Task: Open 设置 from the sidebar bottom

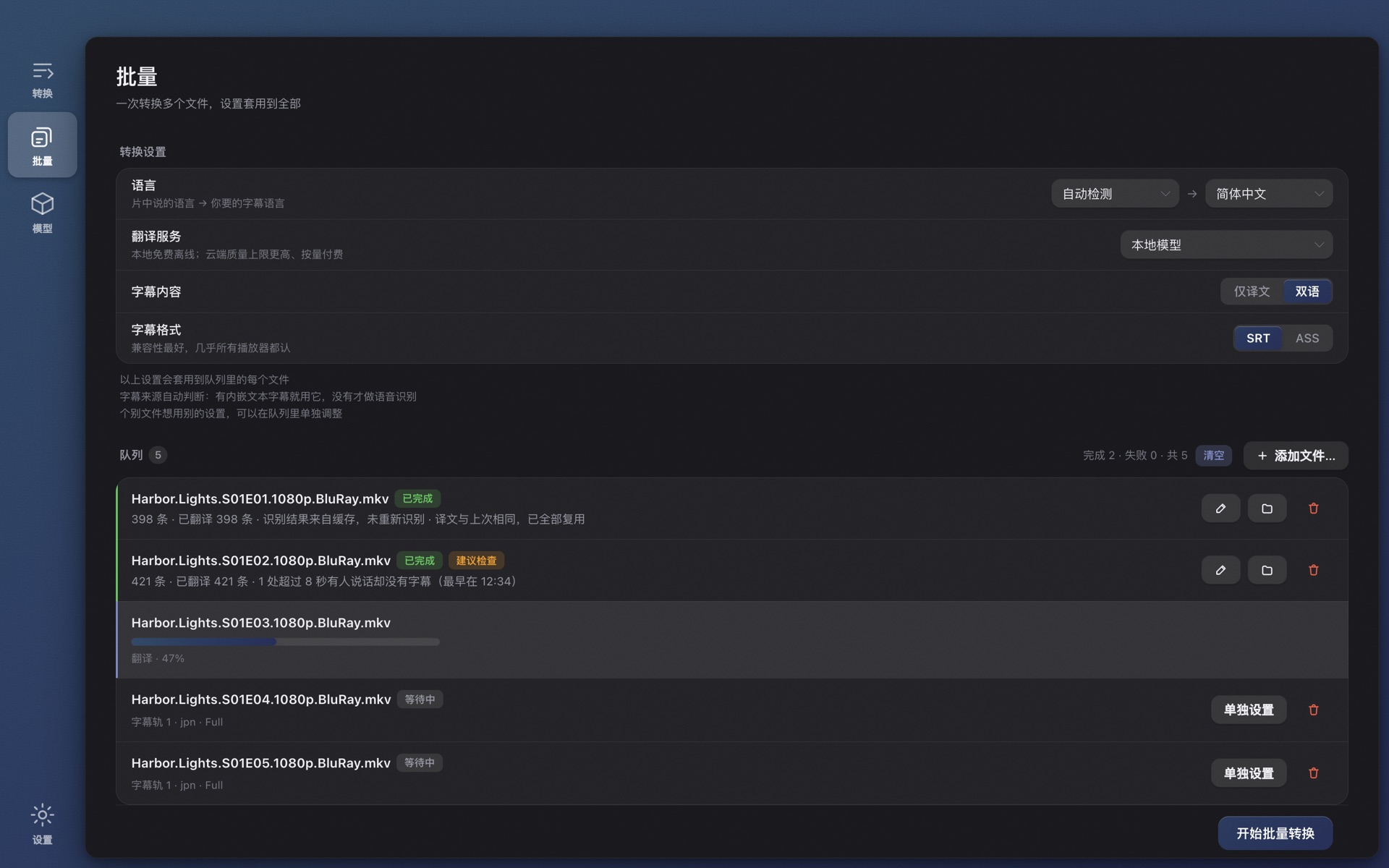Action: pyautogui.click(x=42, y=824)
